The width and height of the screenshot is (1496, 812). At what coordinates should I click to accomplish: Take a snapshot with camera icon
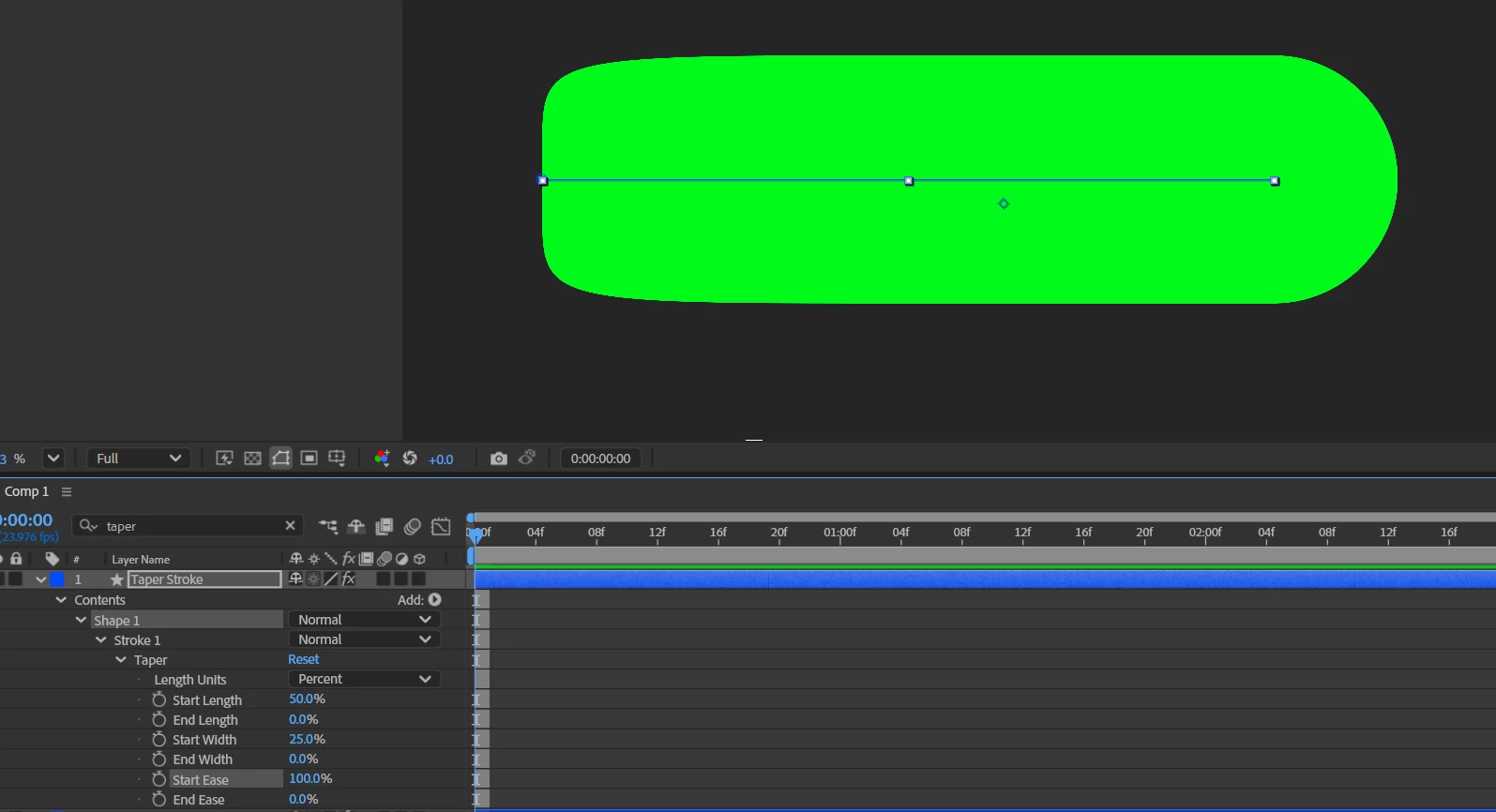tap(499, 459)
